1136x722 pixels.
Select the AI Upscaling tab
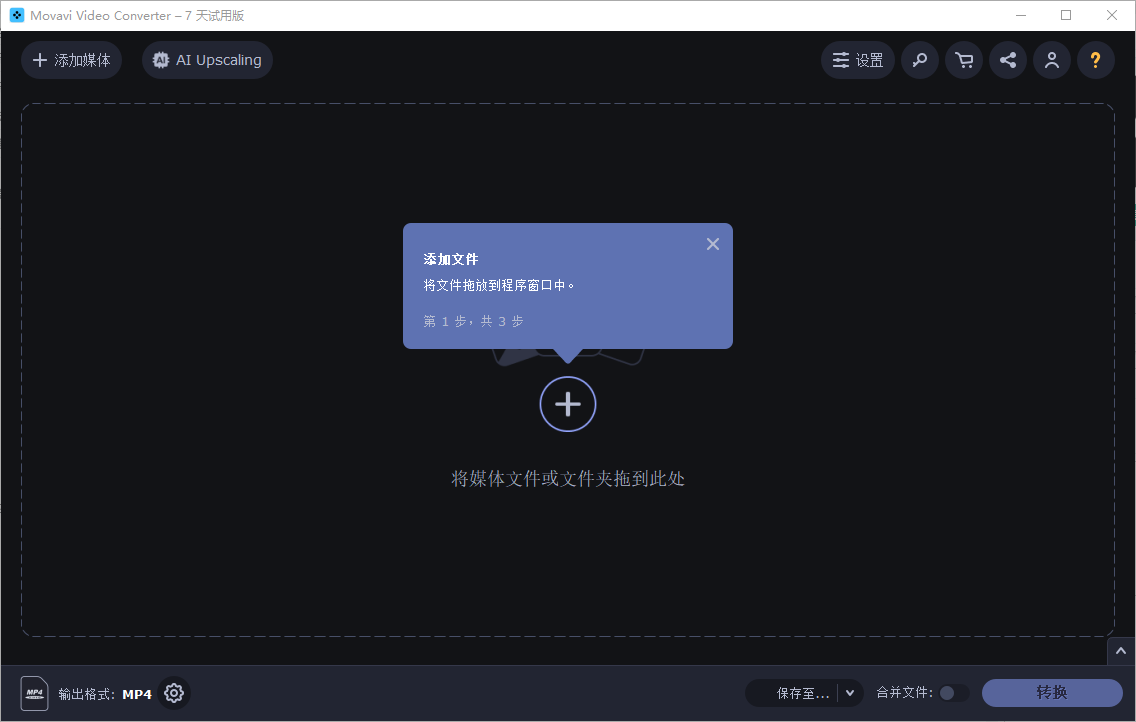(x=206, y=60)
